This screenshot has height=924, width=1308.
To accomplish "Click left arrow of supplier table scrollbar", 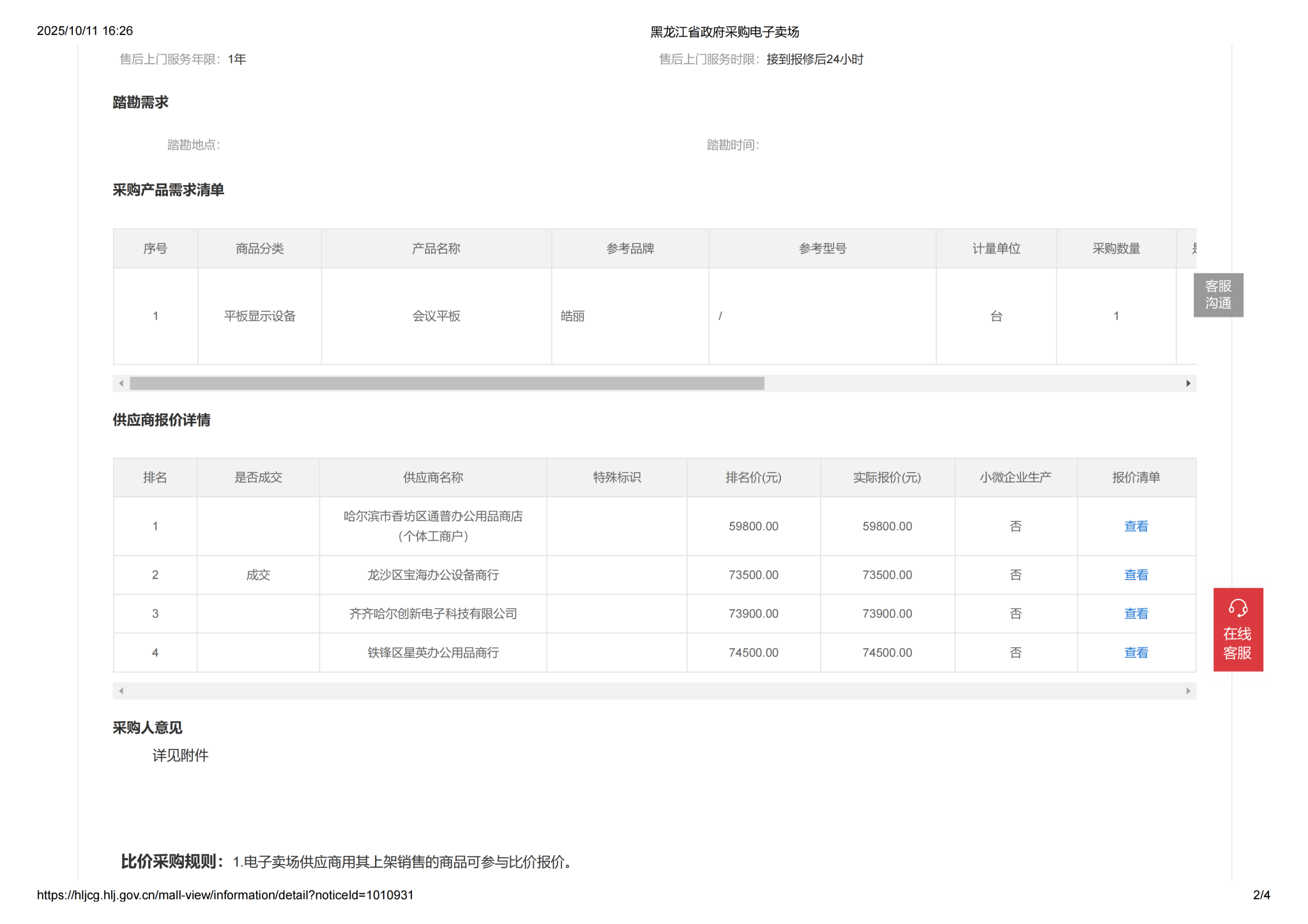I will 121,691.
